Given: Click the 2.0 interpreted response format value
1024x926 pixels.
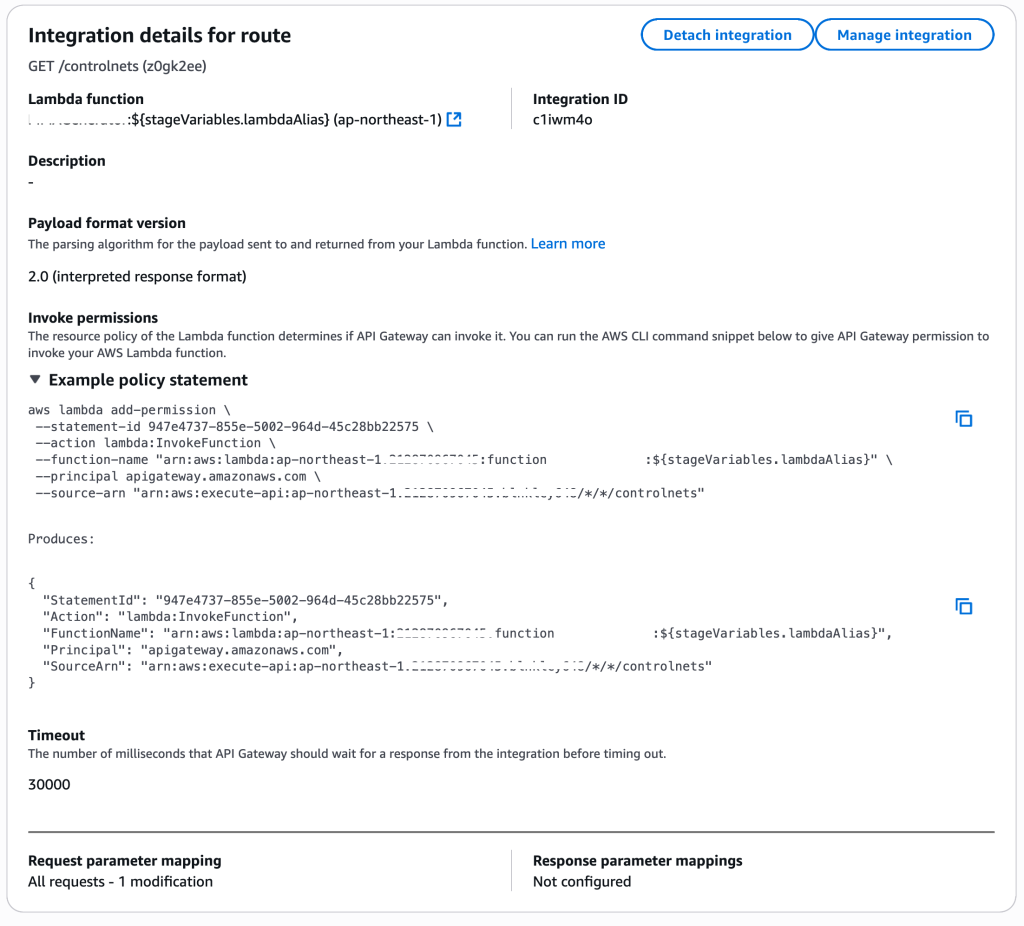Looking at the screenshot, I should (x=137, y=276).
